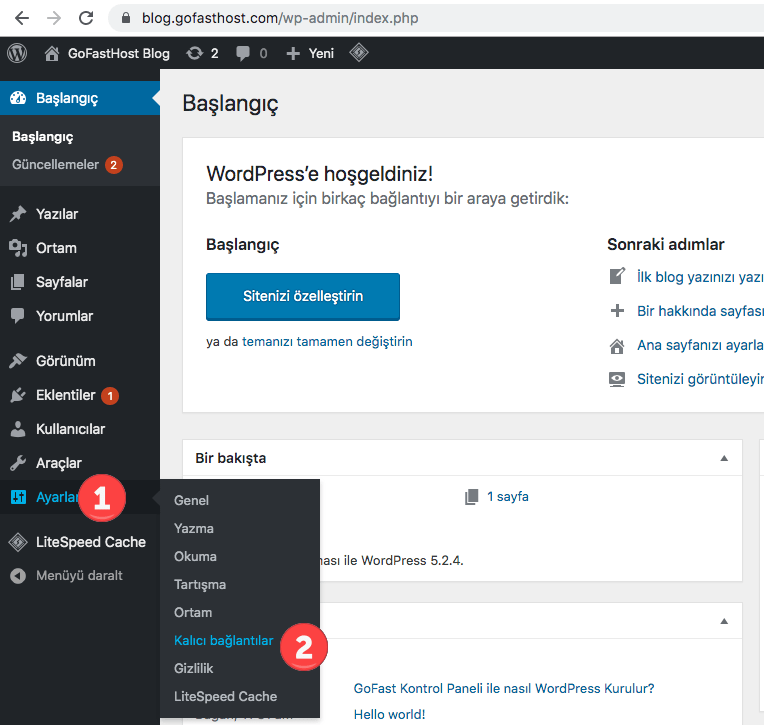Open the Araçlar tools menu

coord(59,463)
